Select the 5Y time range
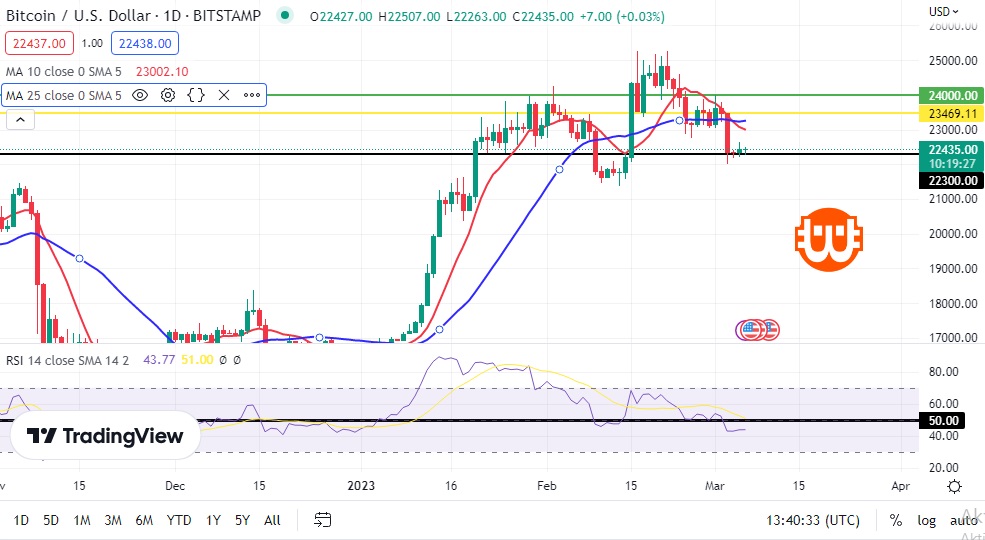This screenshot has height=540, width=985. tap(242, 520)
